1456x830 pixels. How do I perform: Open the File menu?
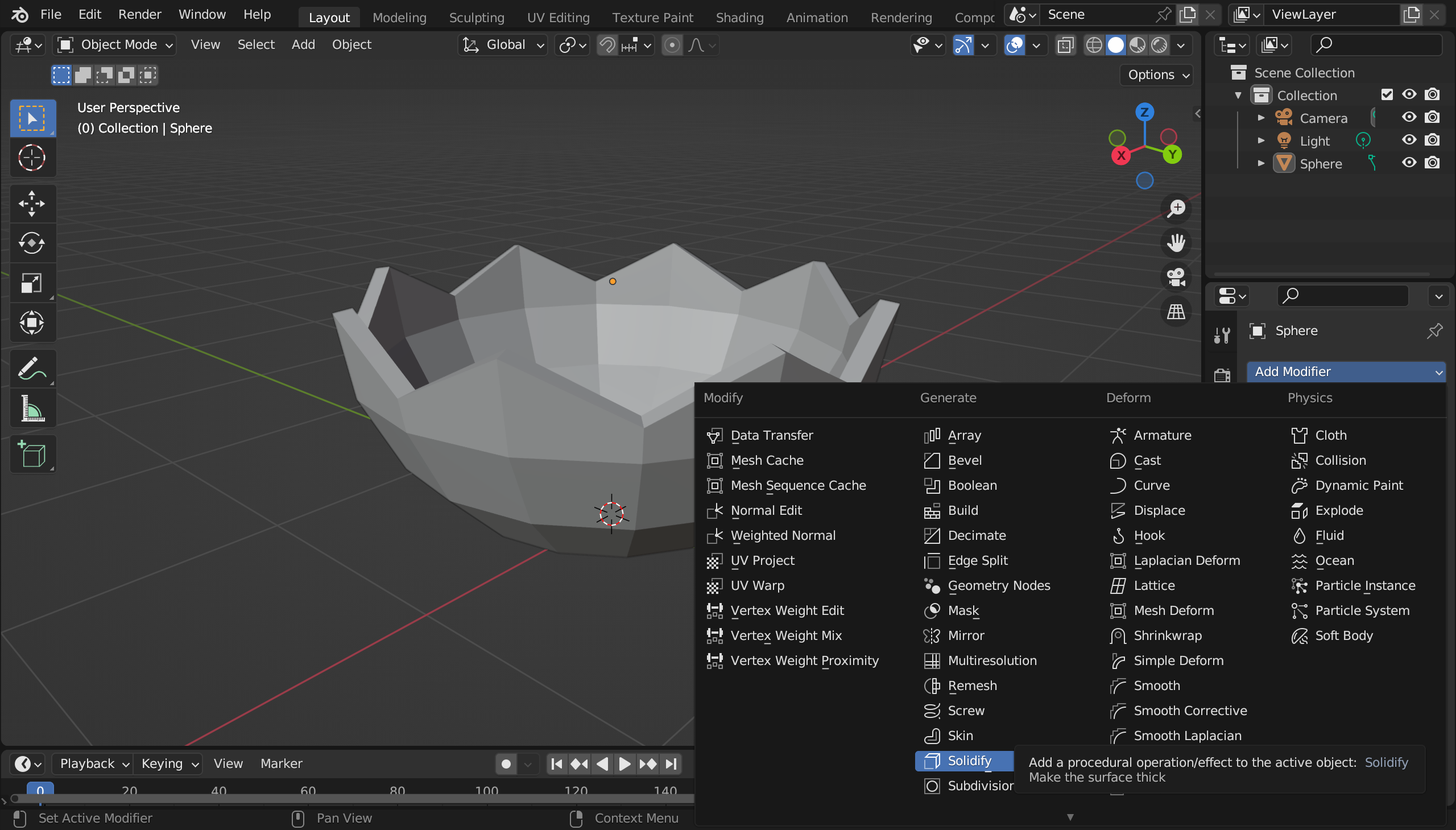point(51,14)
